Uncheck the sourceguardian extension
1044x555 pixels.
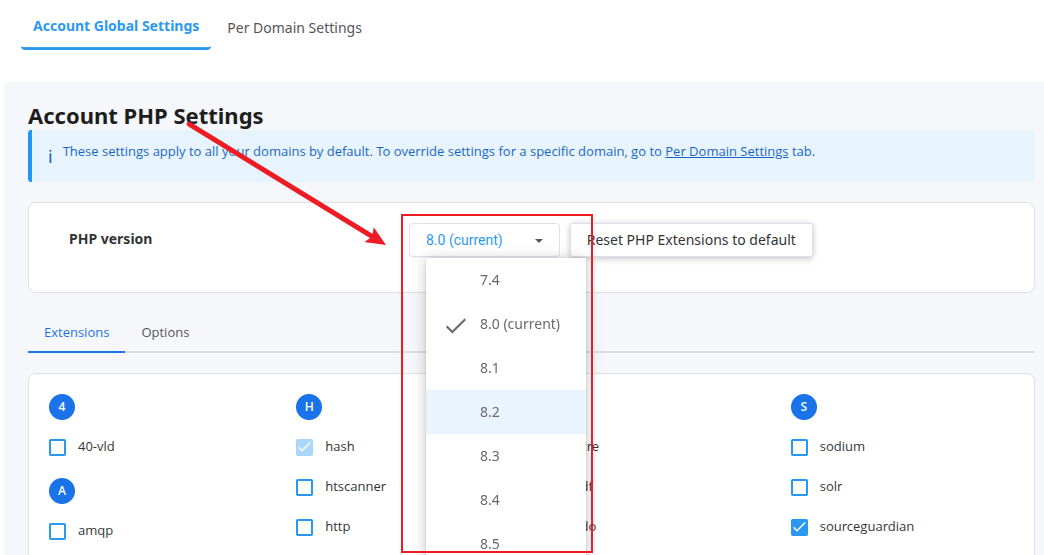tap(799, 527)
